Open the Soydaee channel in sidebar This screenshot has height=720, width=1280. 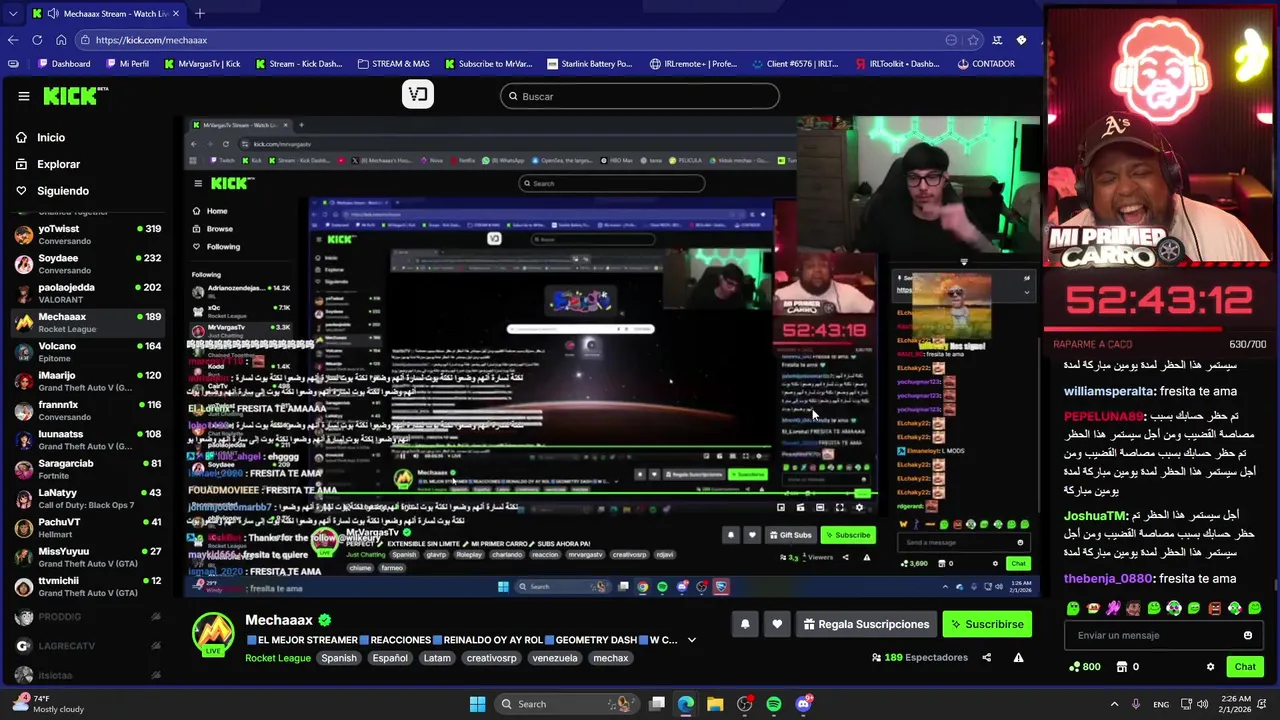point(88,264)
